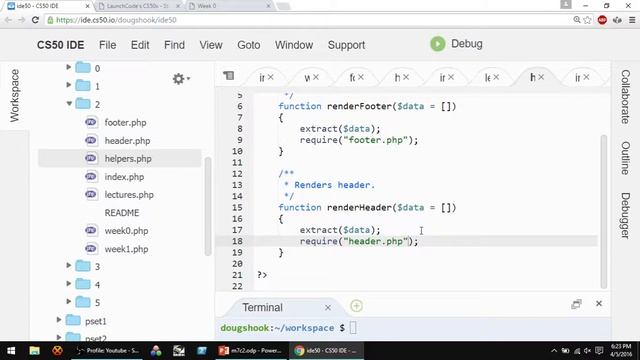Toggle the Collaborate side panel
This screenshot has width=640, height=360.
click(x=625, y=97)
